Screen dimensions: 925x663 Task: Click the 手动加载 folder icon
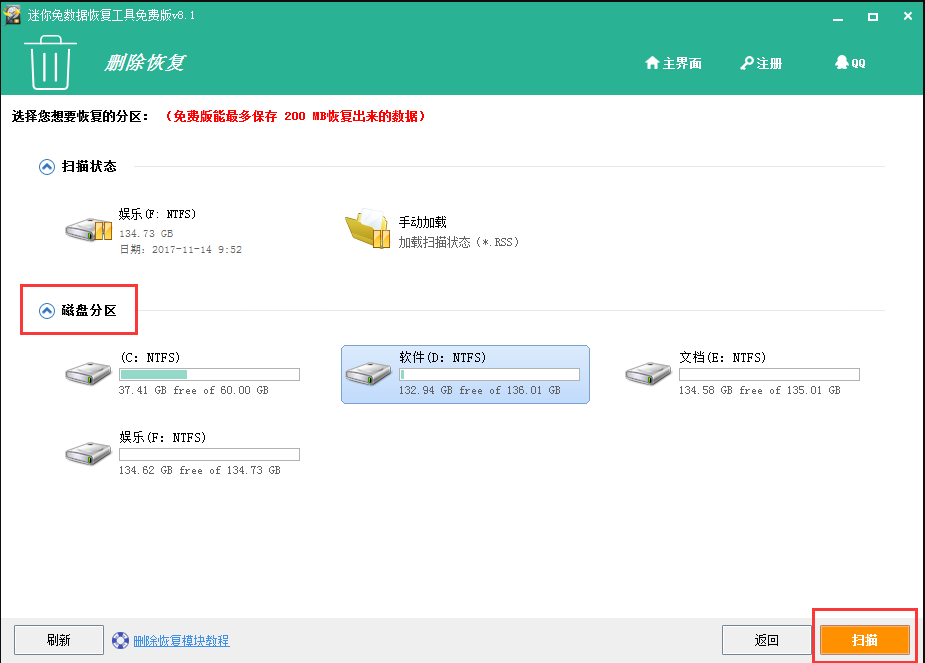click(368, 228)
